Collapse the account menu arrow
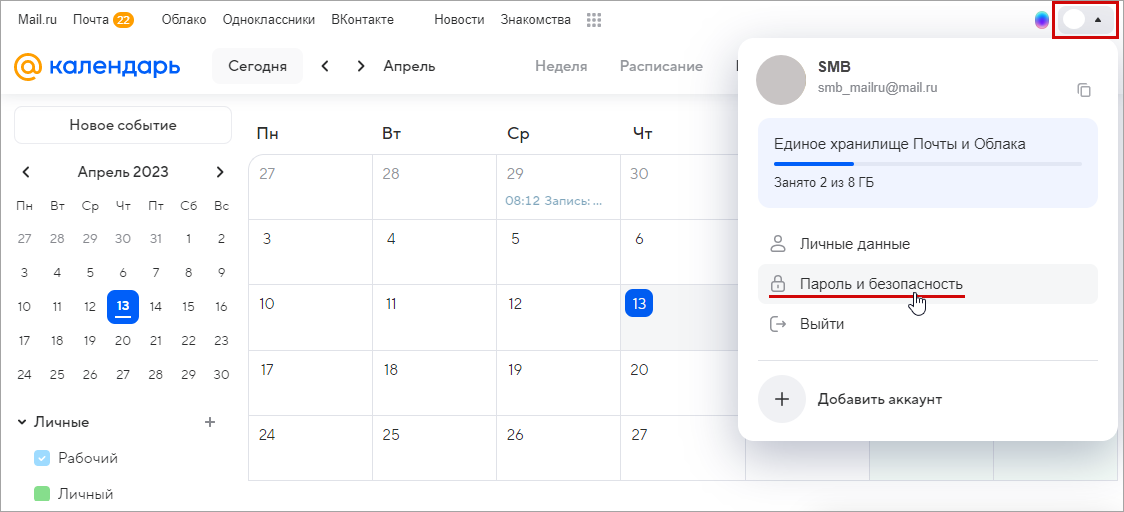Screen dimensions: 1124x512 (1098, 19)
